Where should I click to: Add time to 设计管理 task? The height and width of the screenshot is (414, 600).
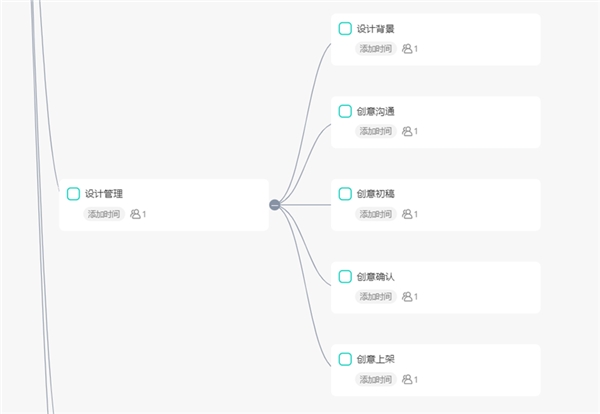[x=104, y=214]
